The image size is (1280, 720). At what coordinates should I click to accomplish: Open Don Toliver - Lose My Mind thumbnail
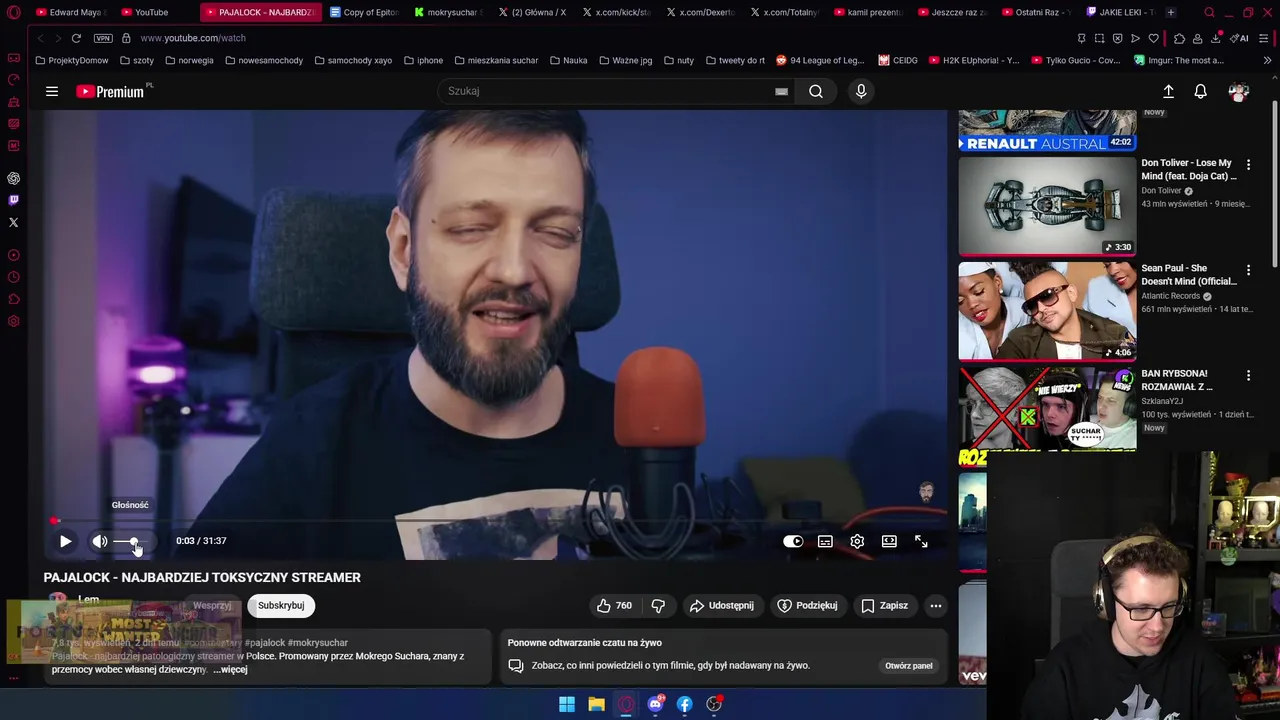coord(1047,206)
